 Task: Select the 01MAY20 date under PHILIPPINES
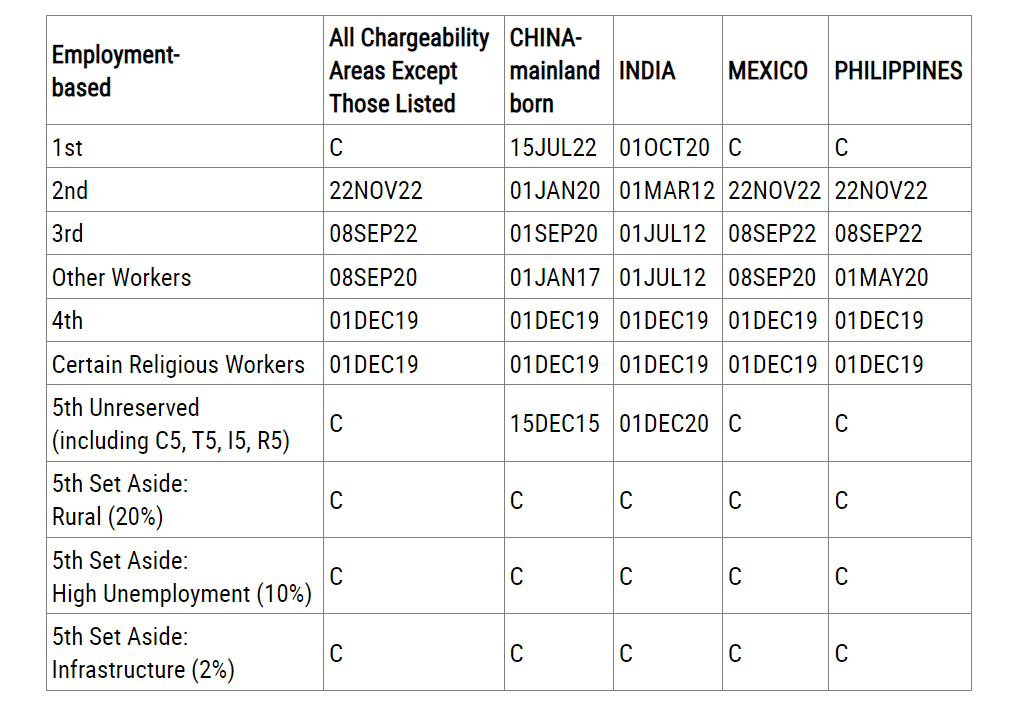tap(881, 278)
